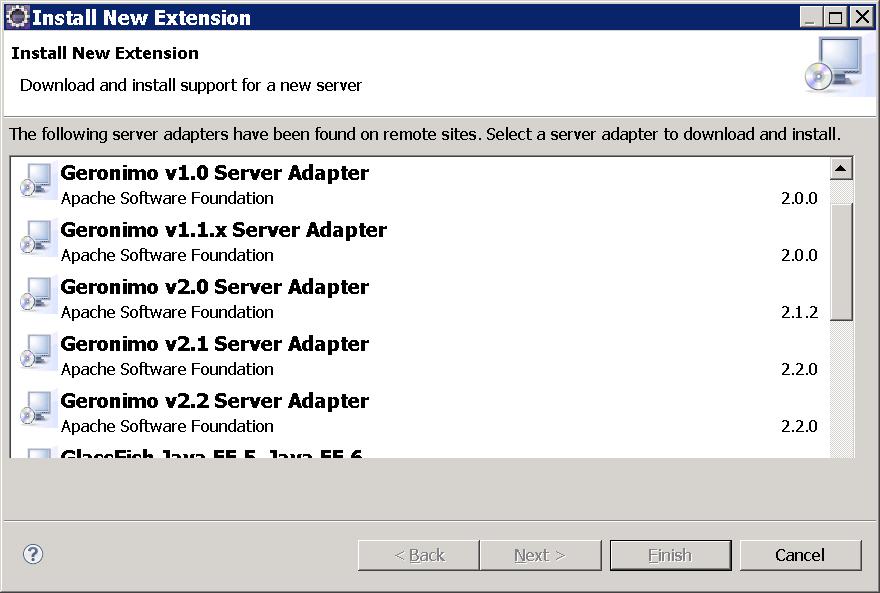Image resolution: width=880 pixels, height=593 pixels.
Task: Click version 2.1.2 of Geronimo v2.0 adapter
Action: pyautogui.click(x=799, y=312)
